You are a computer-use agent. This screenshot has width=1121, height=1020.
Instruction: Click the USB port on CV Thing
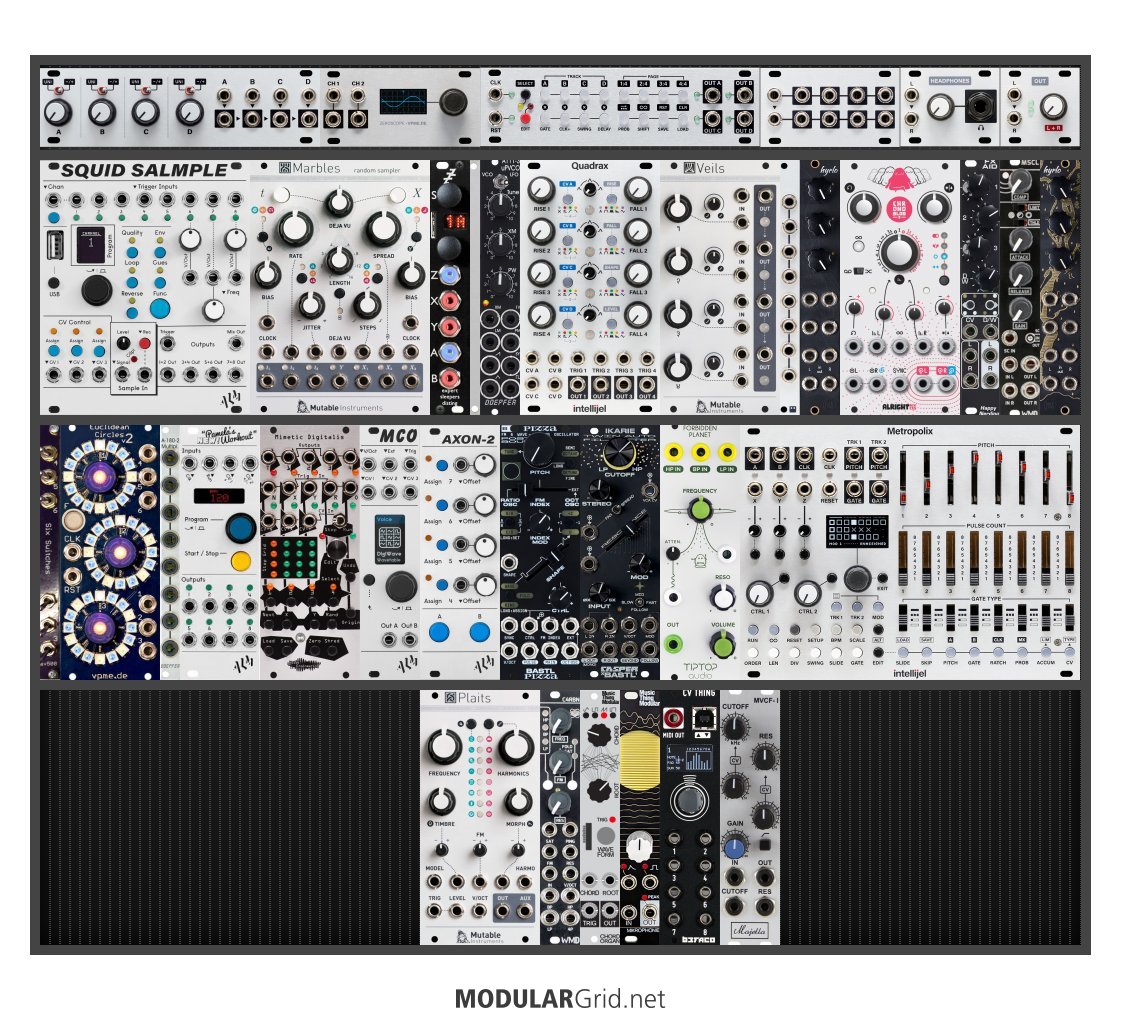point(702,717)
